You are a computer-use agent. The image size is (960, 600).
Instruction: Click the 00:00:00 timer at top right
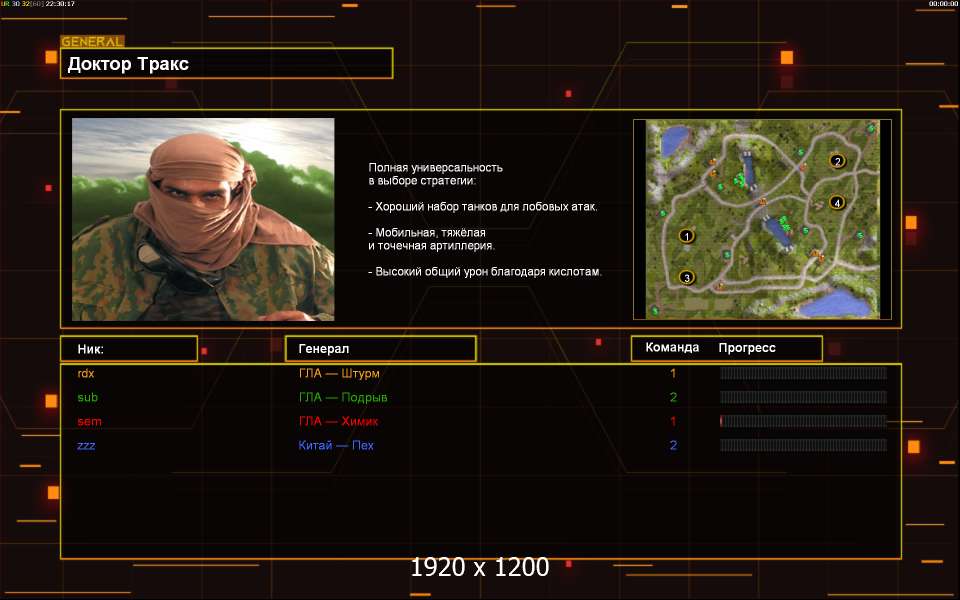coord(942,4)
